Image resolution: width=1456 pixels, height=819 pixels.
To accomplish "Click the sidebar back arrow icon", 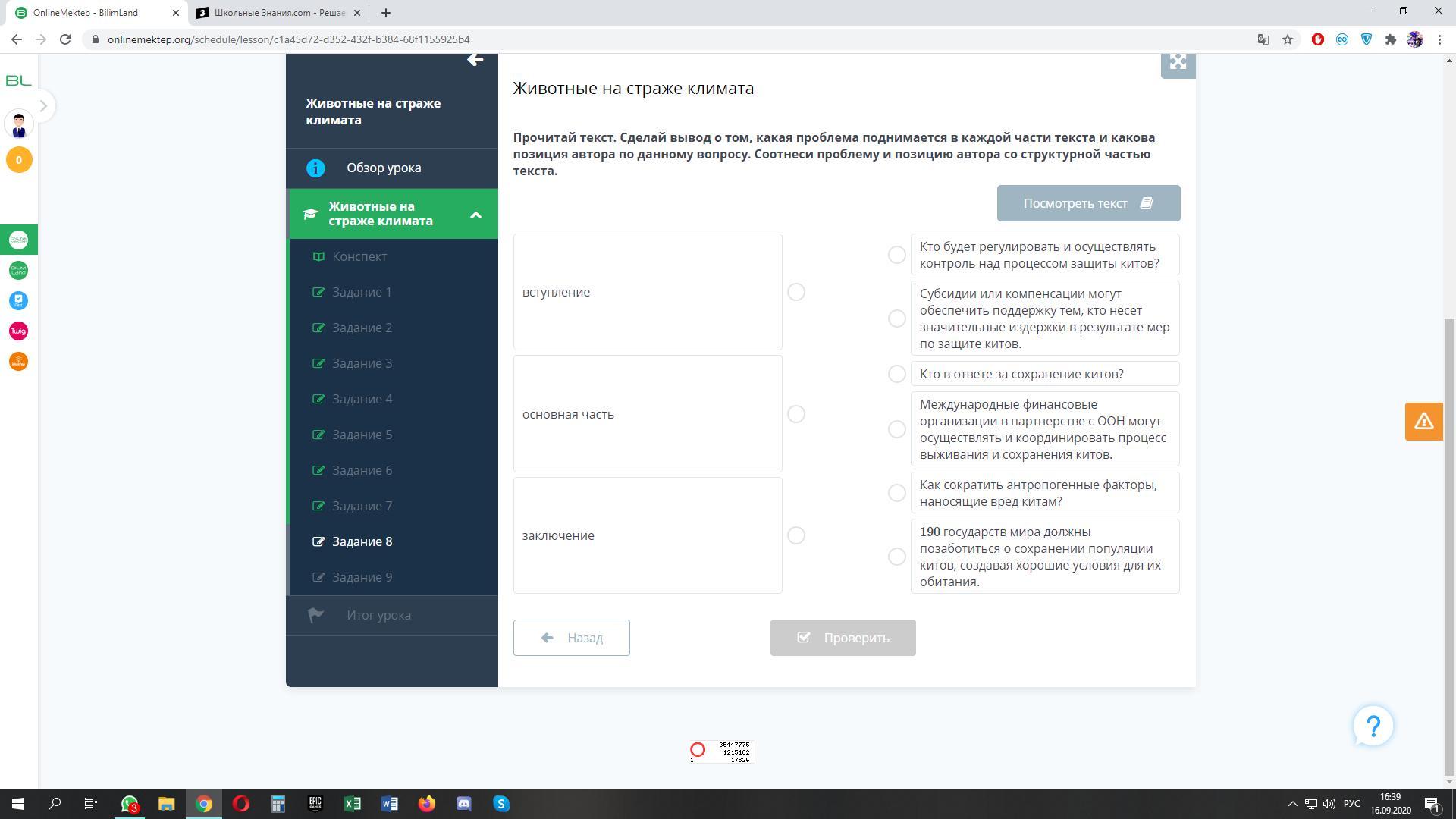I will coord(475,60).
